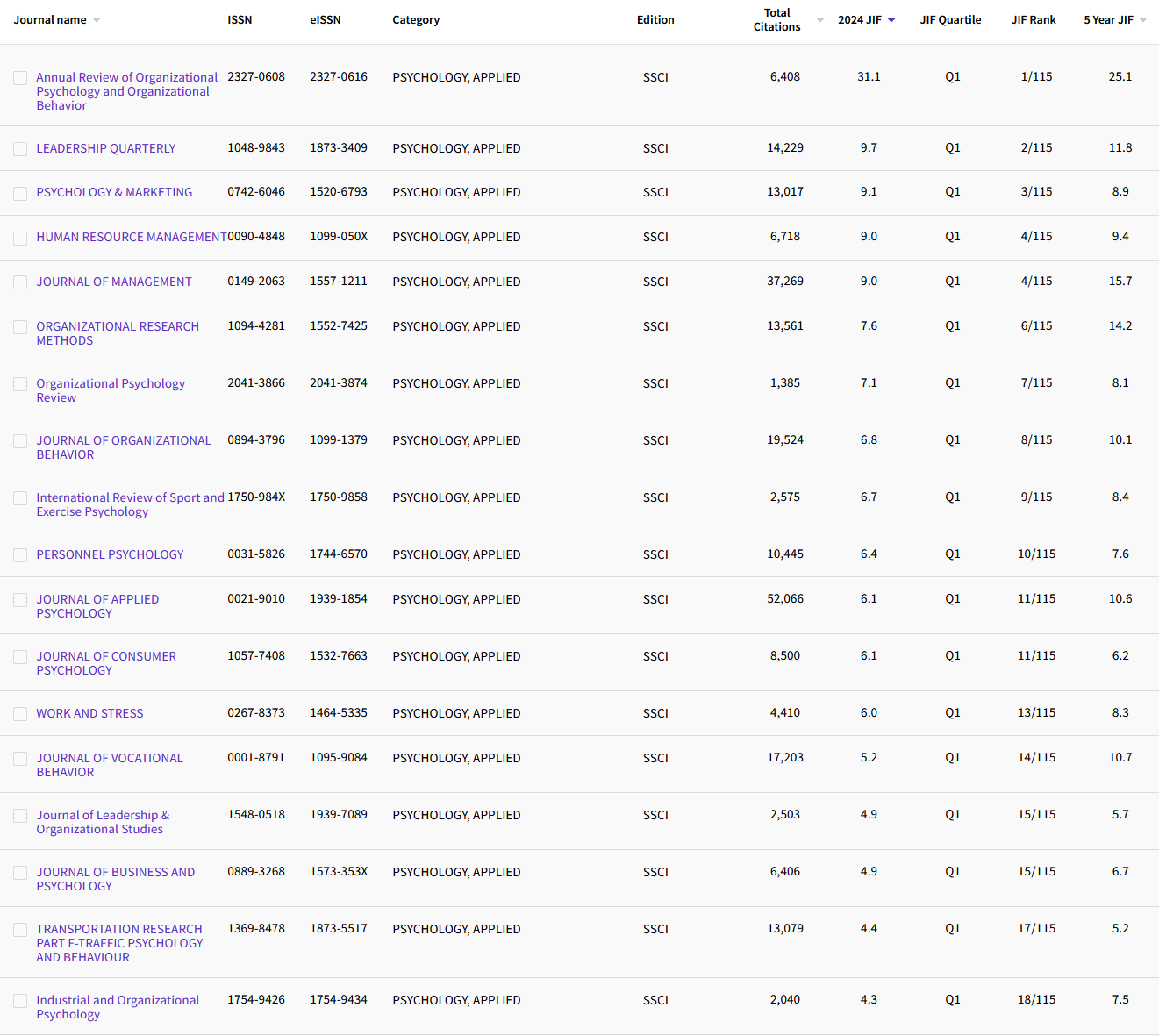The width and height of the screenshot is (1159, 1036).
Task: Click JIF rank 6/115
Action: tap(1036, 326)
